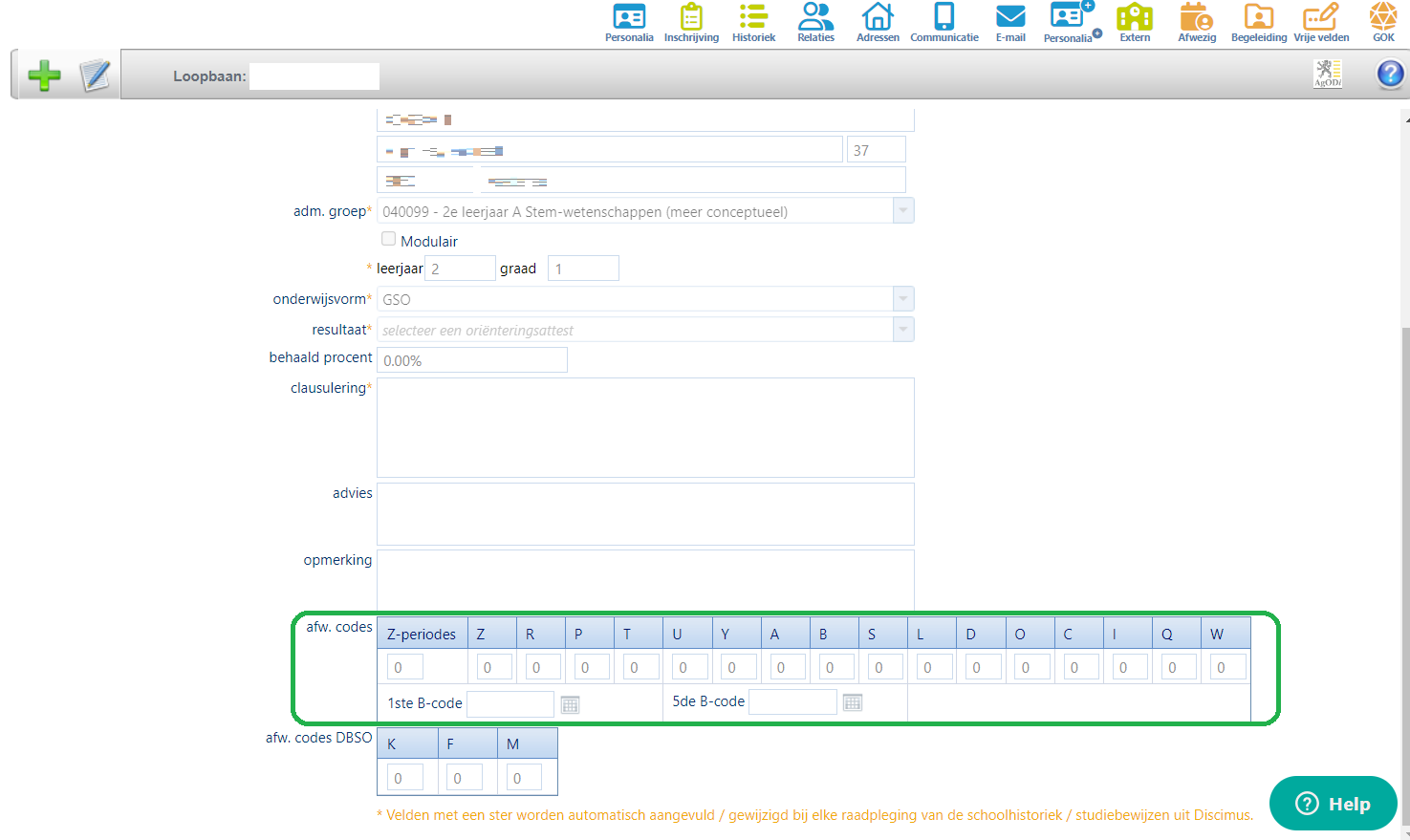The image size is (1410, 840).
Task: Open the Afwezig absence icon
Action: tap(1196, 16)
